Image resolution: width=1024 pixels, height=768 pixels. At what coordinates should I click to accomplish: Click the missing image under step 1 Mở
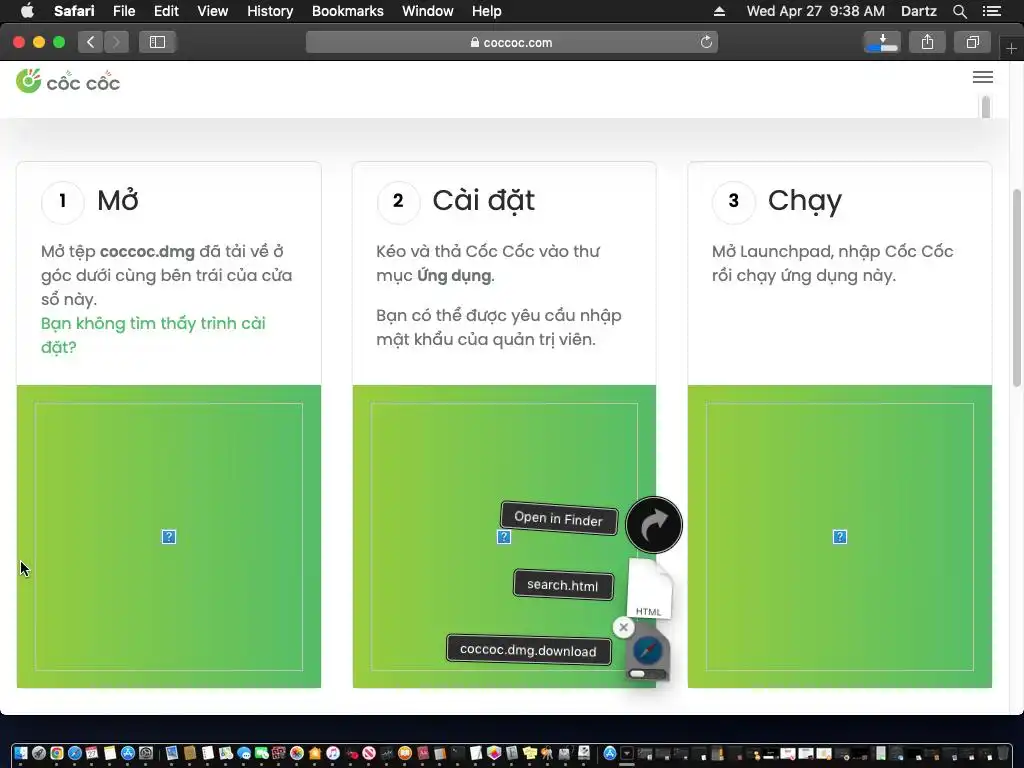pyautogui.click(x=168, y=537)
